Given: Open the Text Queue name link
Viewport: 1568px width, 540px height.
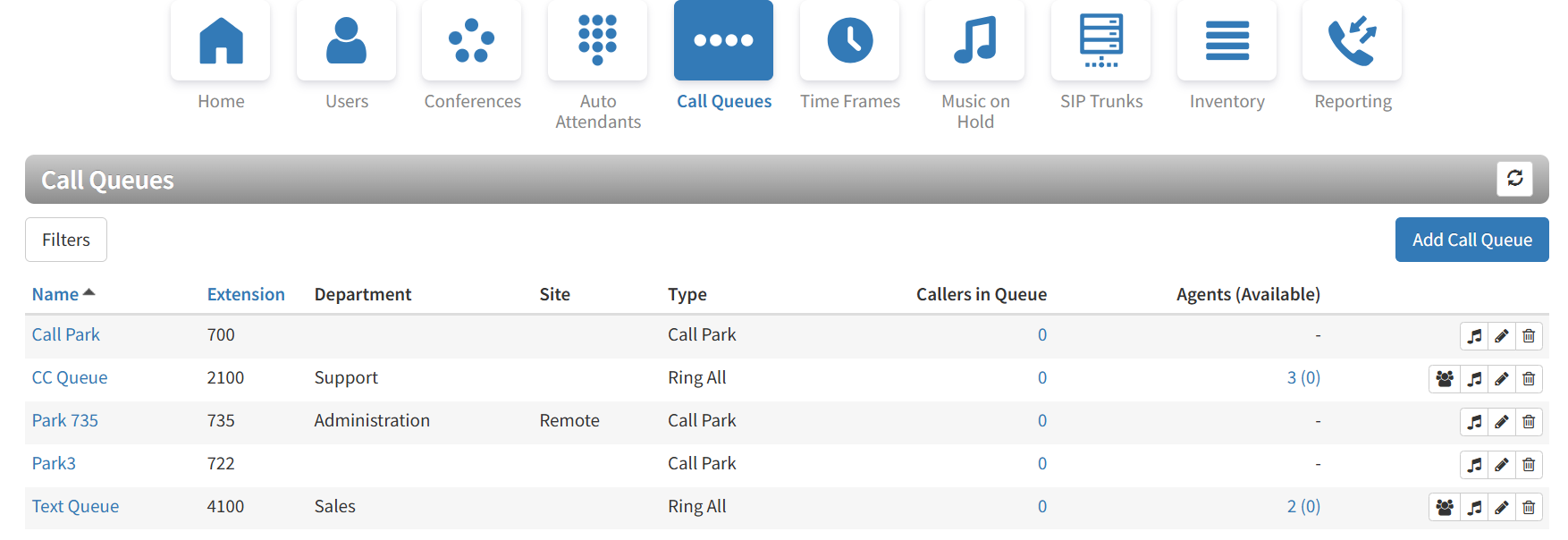Looking at the screenshot, I should click(76, 506).
